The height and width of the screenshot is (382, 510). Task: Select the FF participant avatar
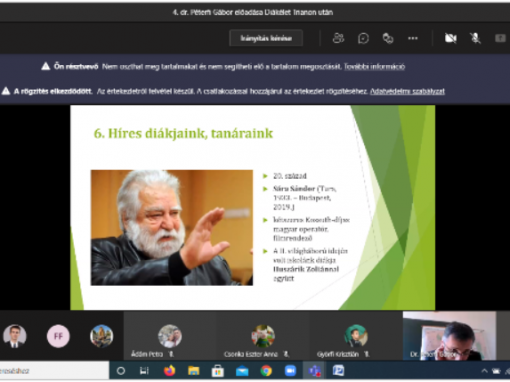click(x=58, y=336)
